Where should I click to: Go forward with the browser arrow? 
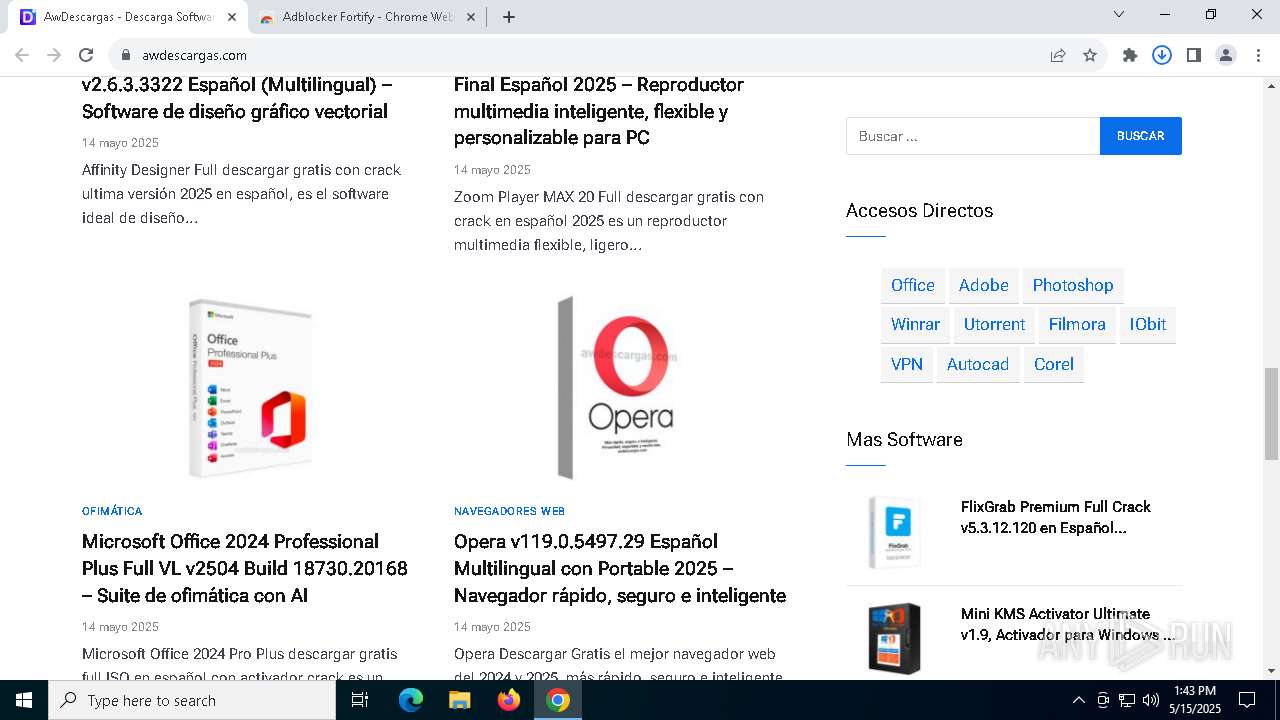54,55
